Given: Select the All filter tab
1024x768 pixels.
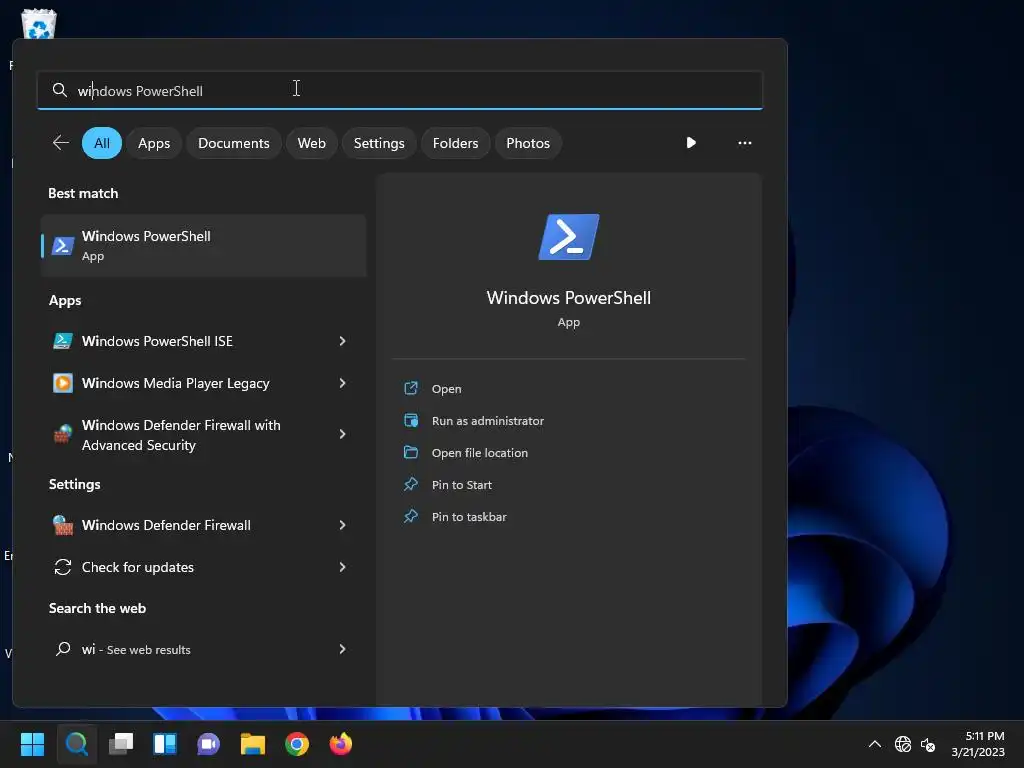Looking at the screenshot, I should click(x=102, y=143).
